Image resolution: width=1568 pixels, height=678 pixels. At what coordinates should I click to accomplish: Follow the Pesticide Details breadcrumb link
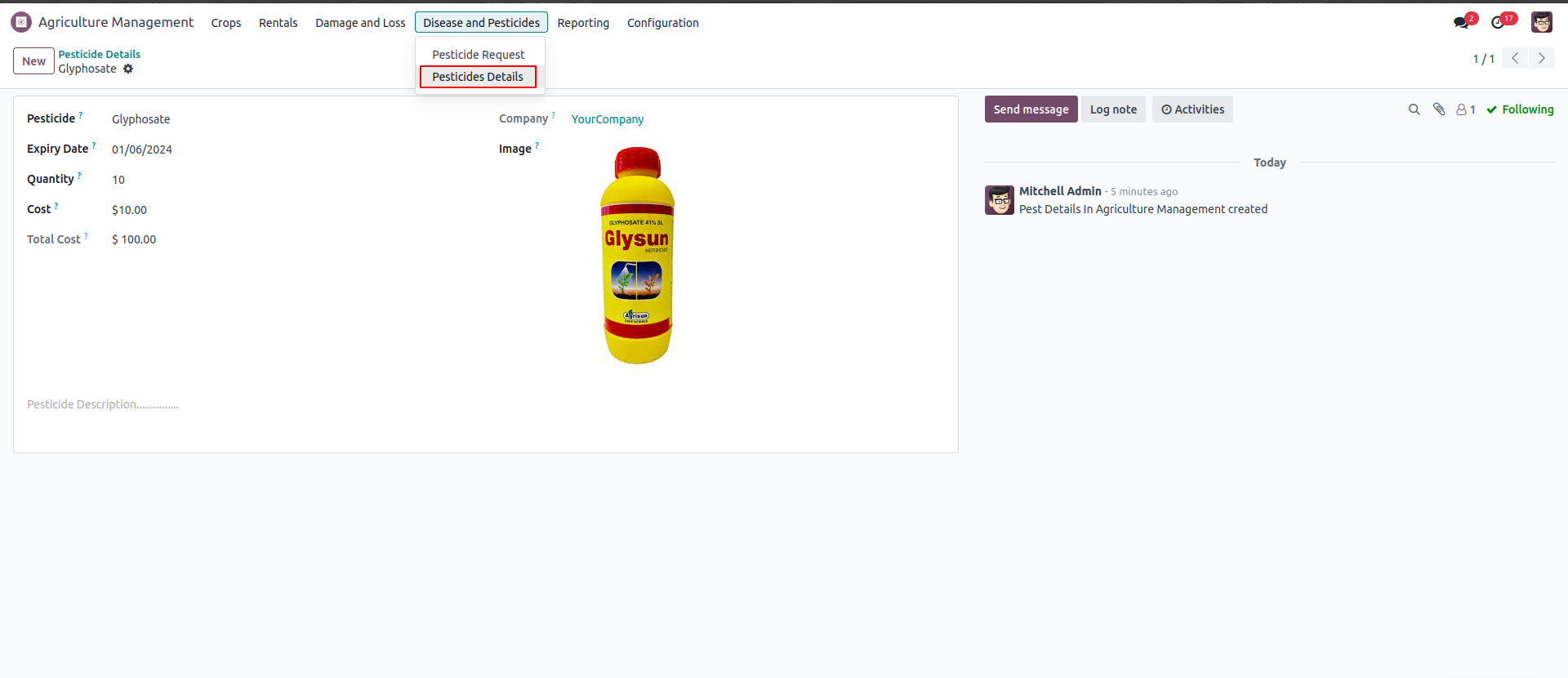pos(100,54)
